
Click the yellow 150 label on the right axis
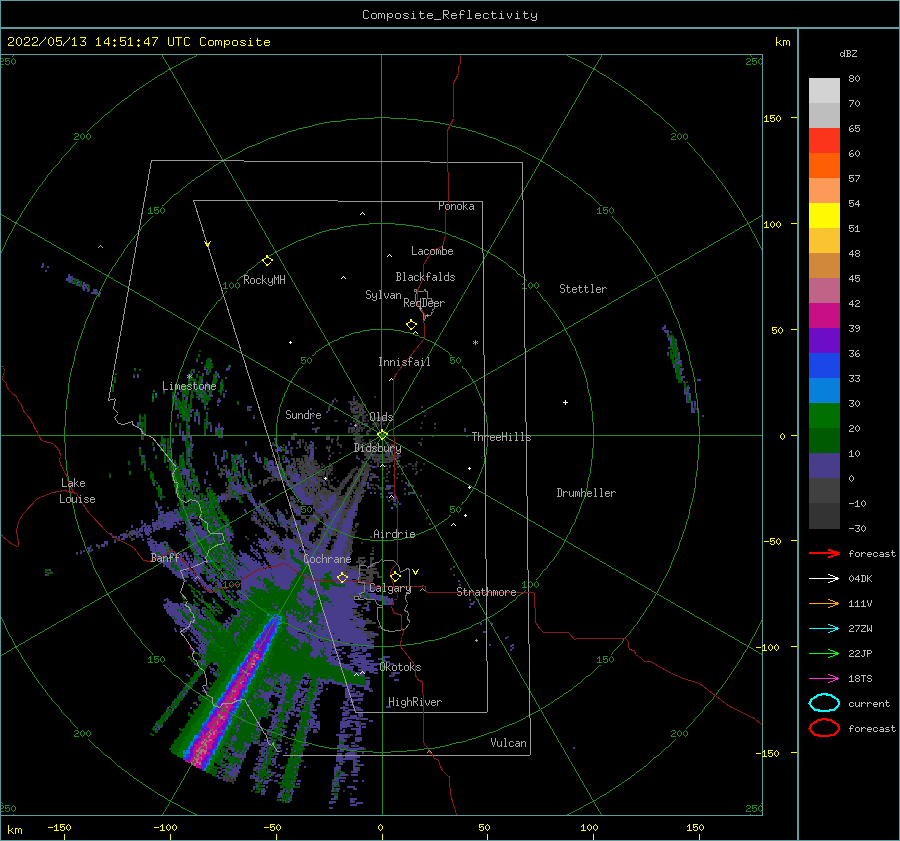[772, 118]
